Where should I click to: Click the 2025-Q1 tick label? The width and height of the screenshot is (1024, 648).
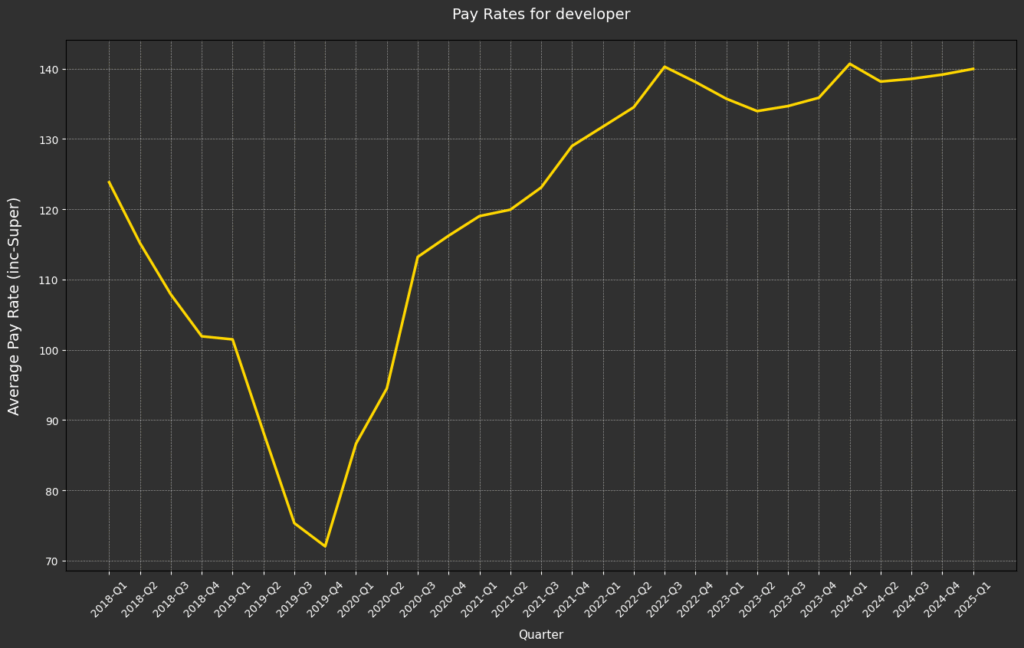point(973,600)
